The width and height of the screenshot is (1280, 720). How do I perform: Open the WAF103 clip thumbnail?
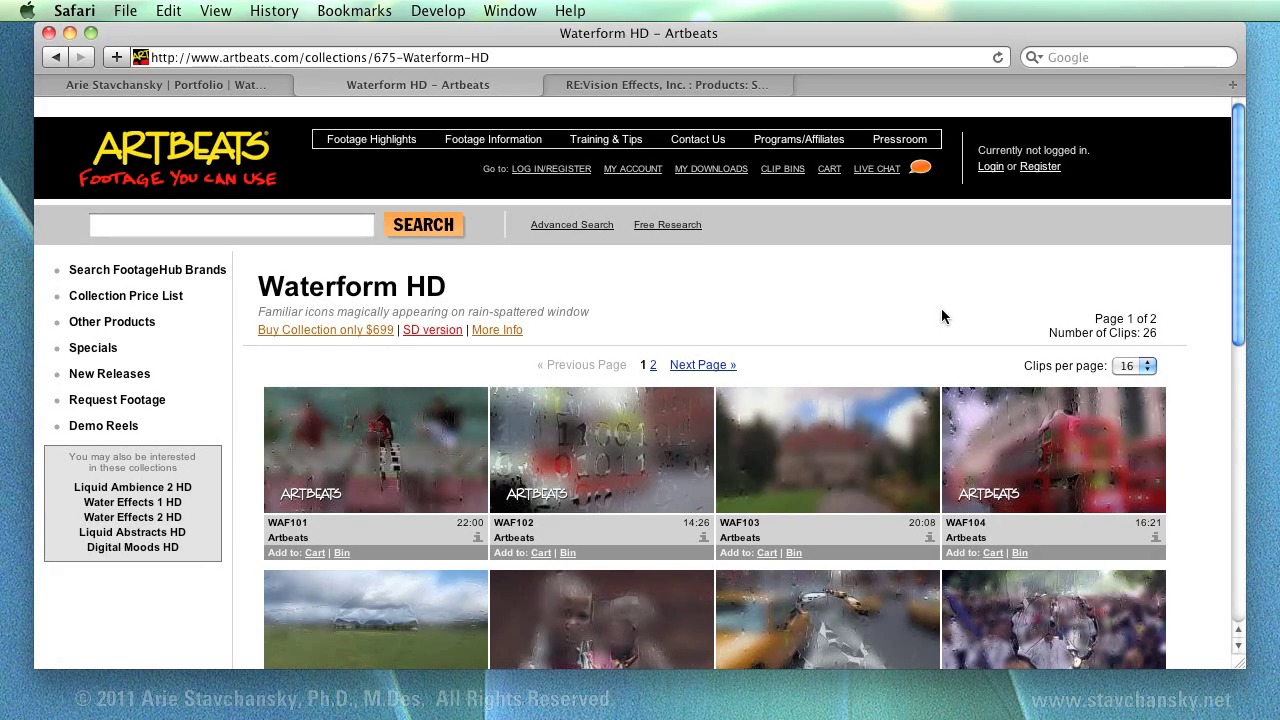[828, 450]
